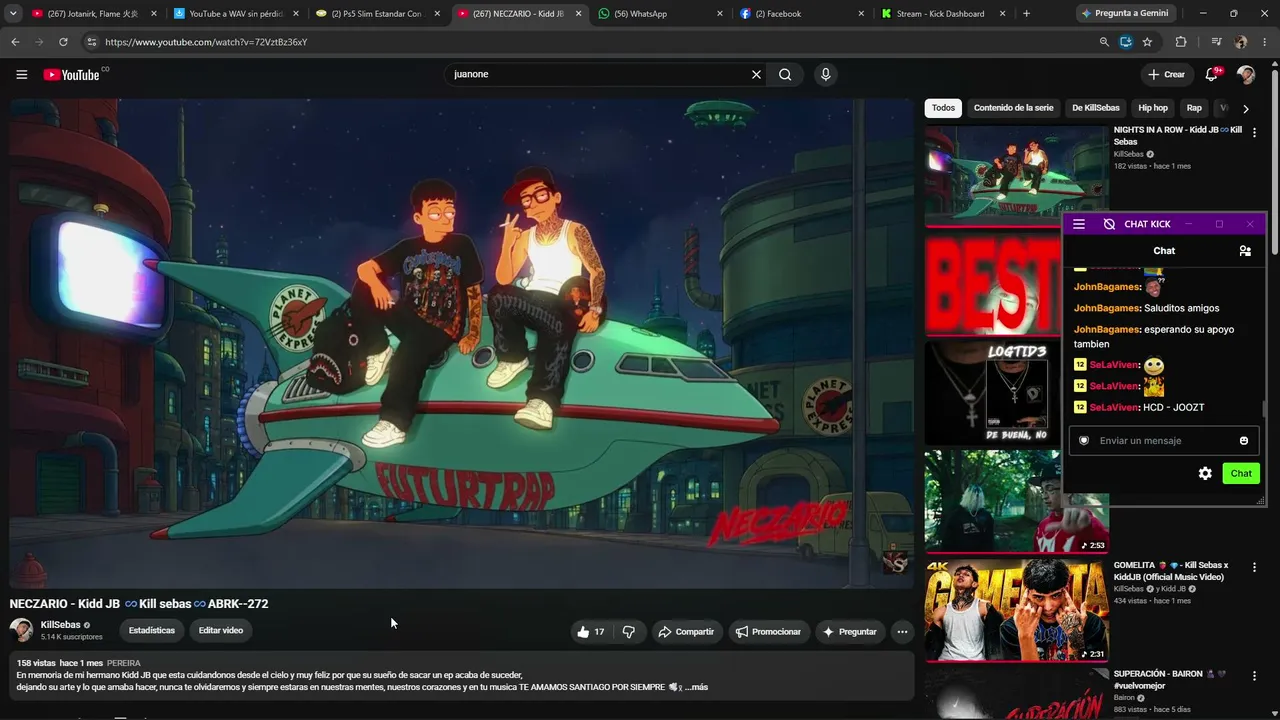Viewport: 1280px width, 720px height.
Task: Click the Crear button
Action: click(x=1166, y=74)
